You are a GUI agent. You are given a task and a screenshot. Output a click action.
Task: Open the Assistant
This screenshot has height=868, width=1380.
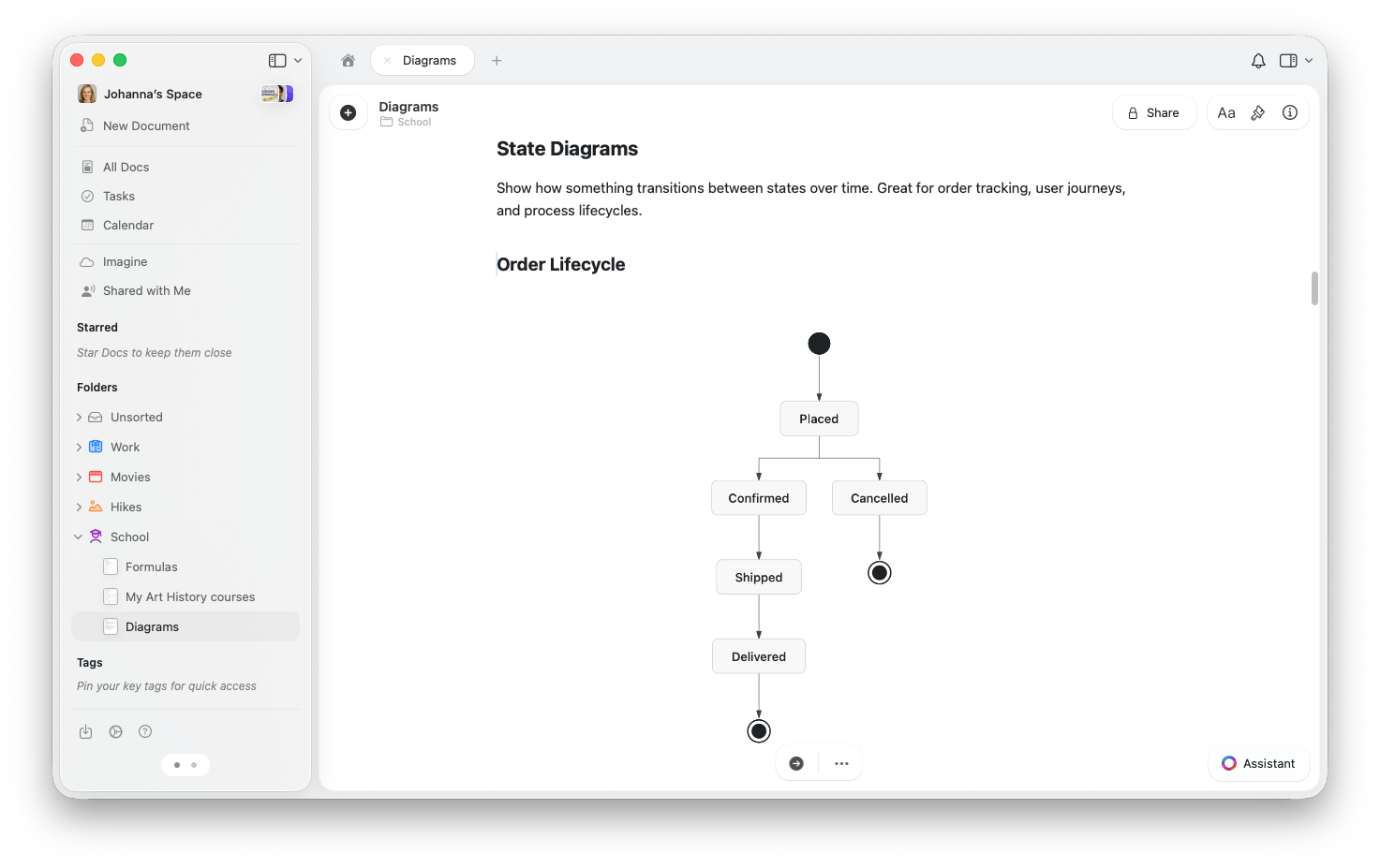tap(1258, 763)
